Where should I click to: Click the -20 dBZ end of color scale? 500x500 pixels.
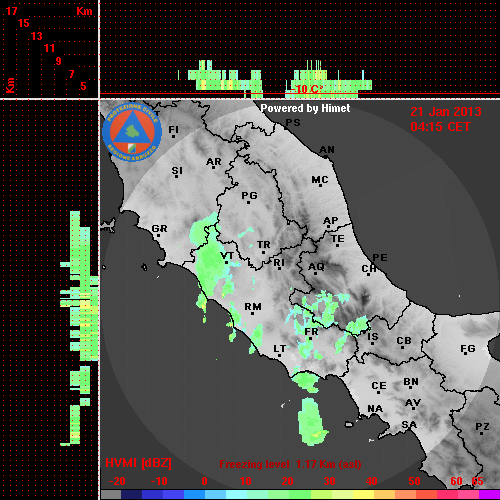click(x=111, y=495)
